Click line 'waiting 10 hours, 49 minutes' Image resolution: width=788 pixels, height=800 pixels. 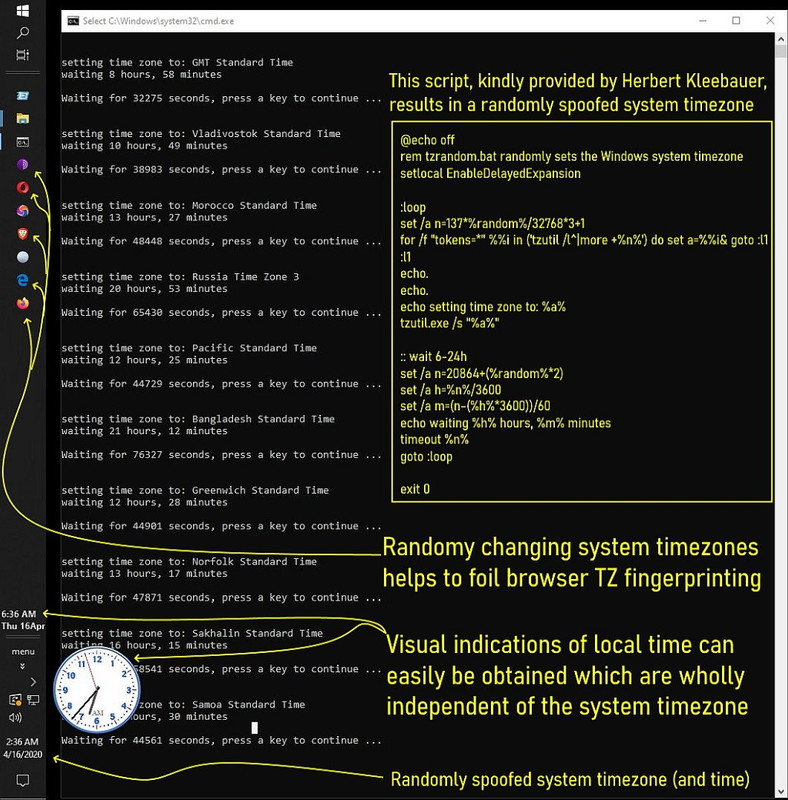point(144,146)
